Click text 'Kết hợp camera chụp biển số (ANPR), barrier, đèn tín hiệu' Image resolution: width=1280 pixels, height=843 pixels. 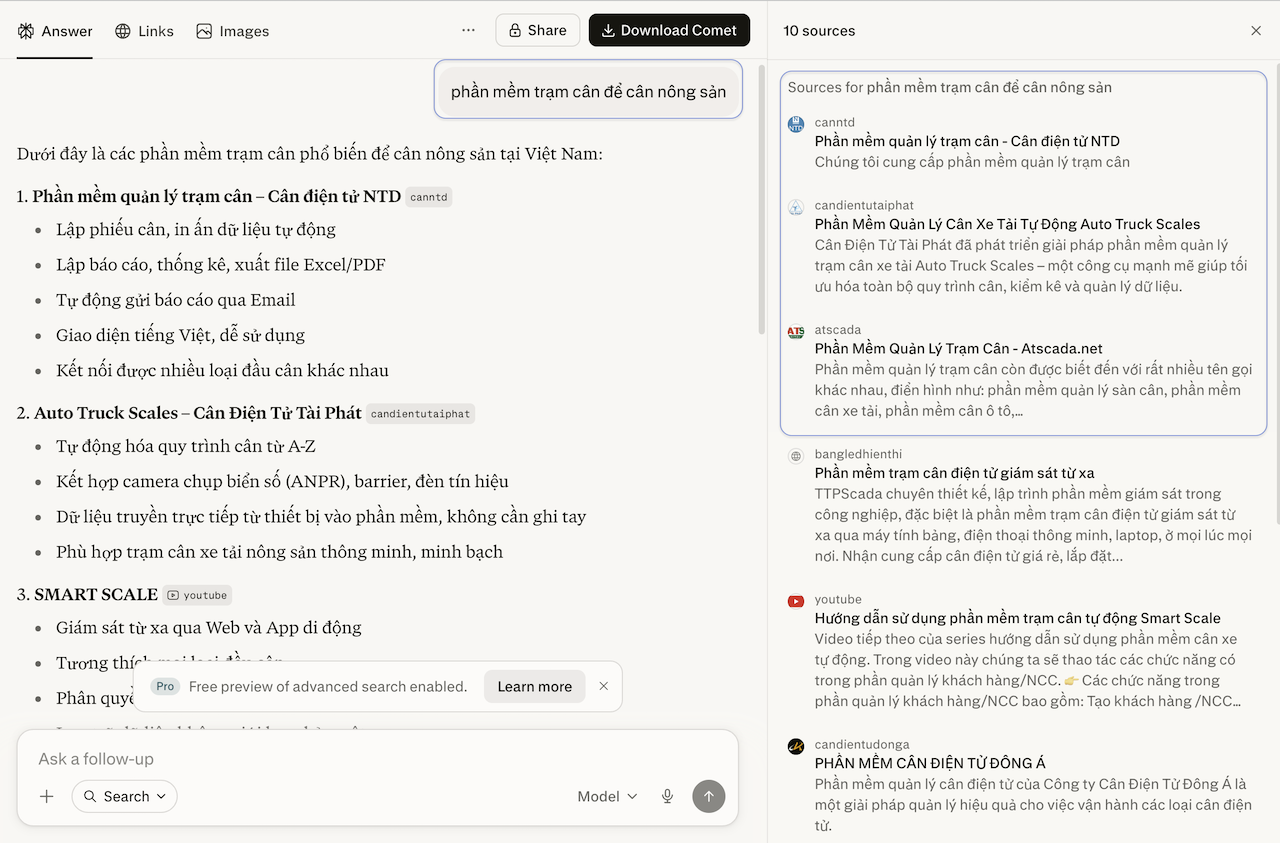[282, 482]
